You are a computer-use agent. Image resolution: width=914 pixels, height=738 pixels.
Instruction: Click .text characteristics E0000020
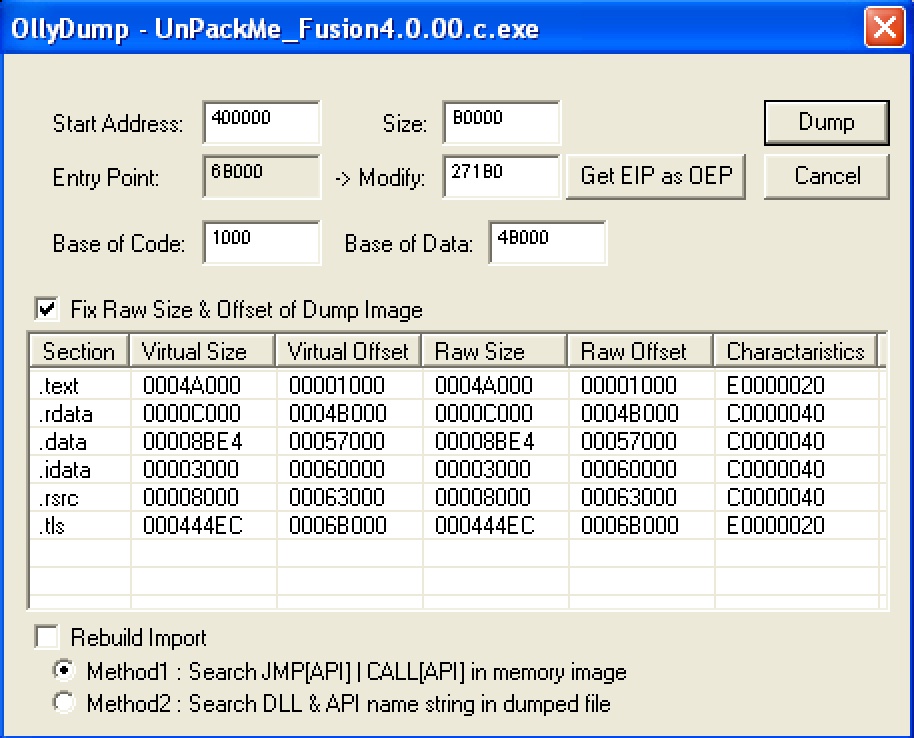[775, 385]
